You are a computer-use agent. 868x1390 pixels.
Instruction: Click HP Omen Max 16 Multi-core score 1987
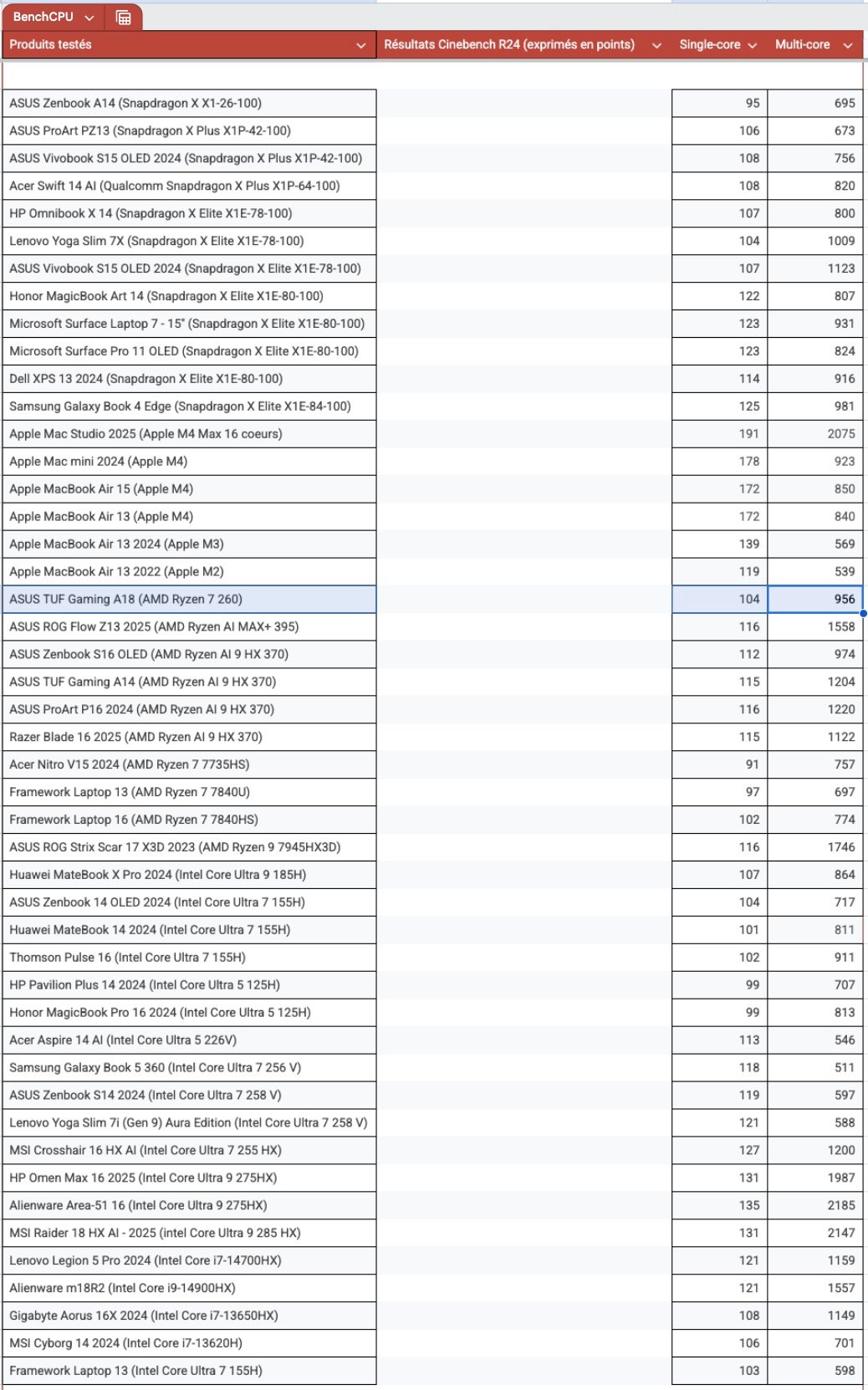[815, 1178]
